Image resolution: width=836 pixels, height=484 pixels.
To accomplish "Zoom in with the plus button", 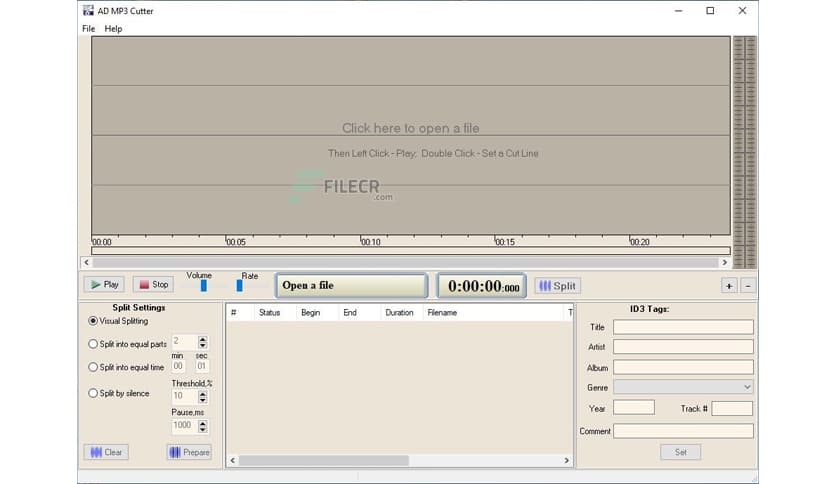I will point(729,286).
